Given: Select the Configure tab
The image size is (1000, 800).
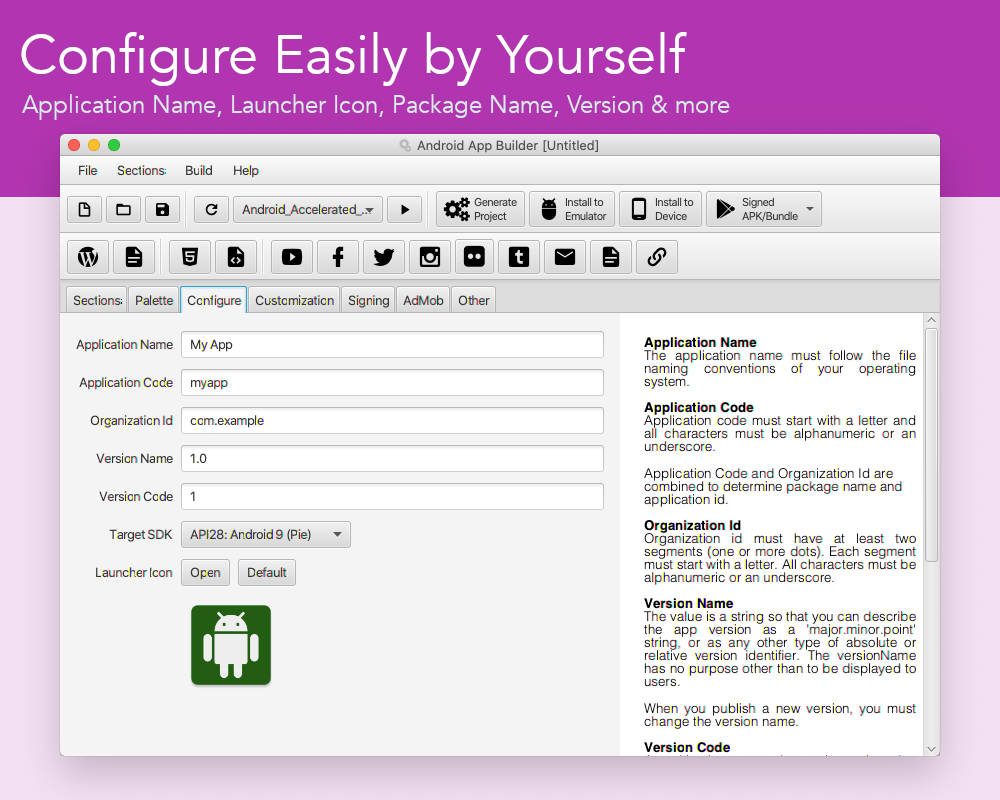Looking at the screenshot, I should tap(214, 300).
